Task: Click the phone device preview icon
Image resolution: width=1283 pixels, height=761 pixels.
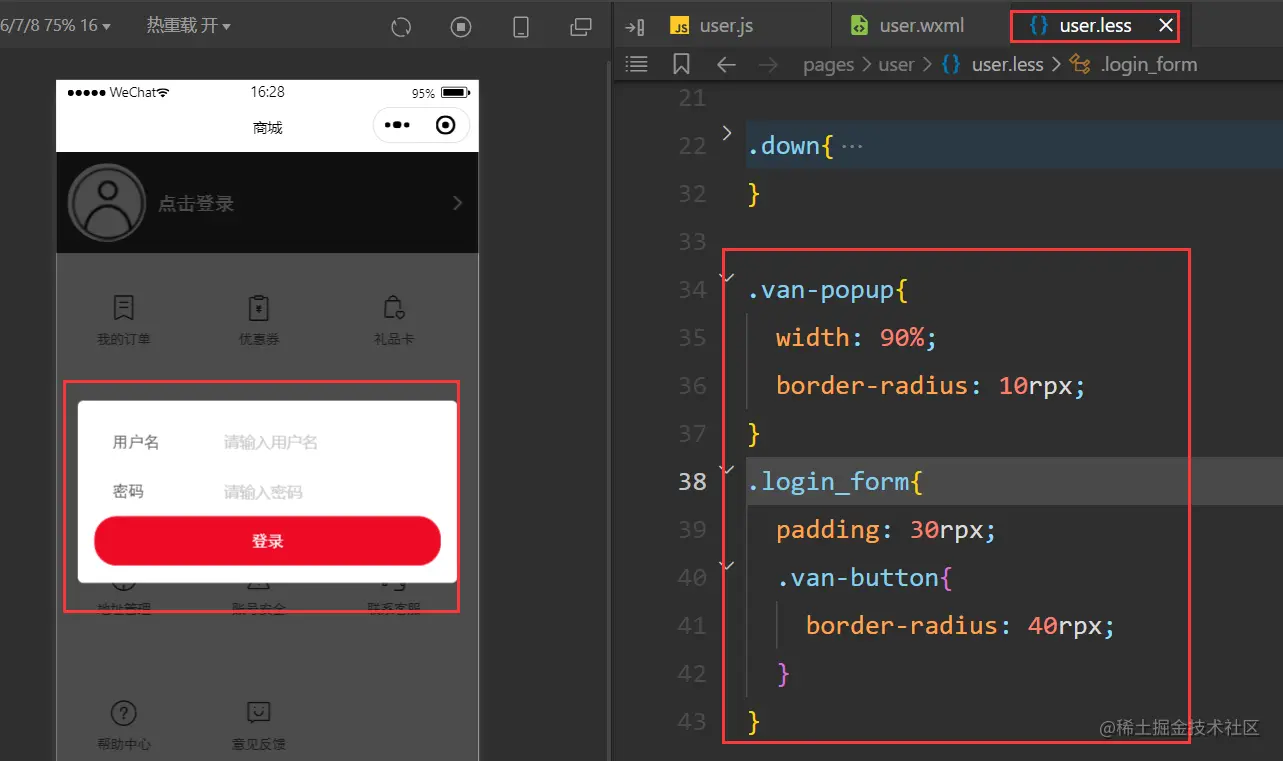Action: coord(521,27)
